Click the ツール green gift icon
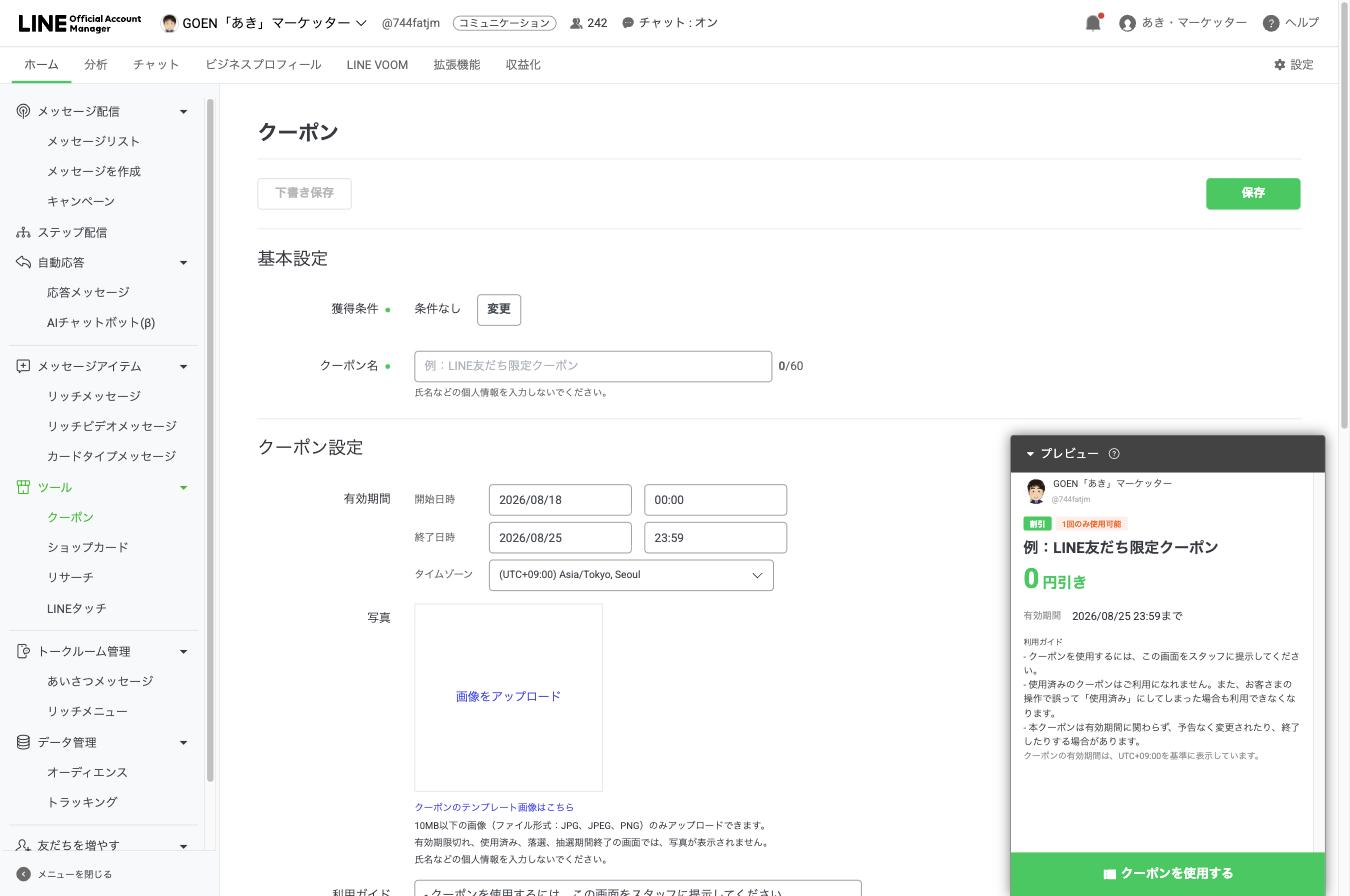The image size is (1350, 896). click(x=23, y=487)
